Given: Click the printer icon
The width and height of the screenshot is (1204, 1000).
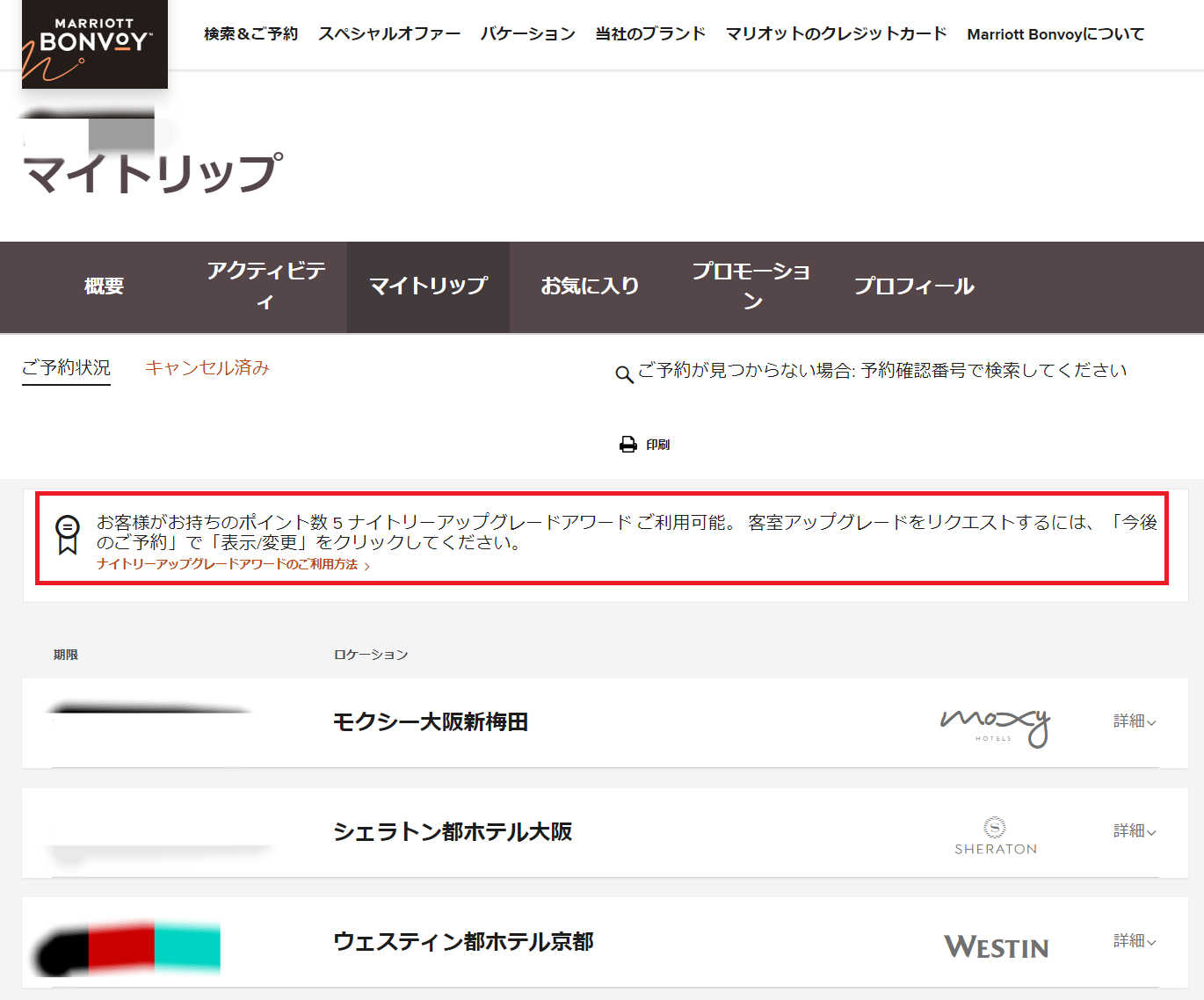Looking at the screenshot, I should (x=628, y=445).
